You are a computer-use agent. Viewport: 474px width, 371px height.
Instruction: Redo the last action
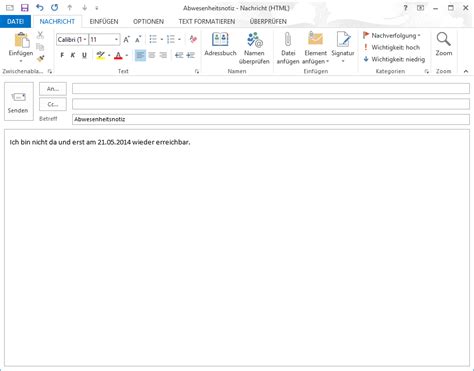(55, 8)
